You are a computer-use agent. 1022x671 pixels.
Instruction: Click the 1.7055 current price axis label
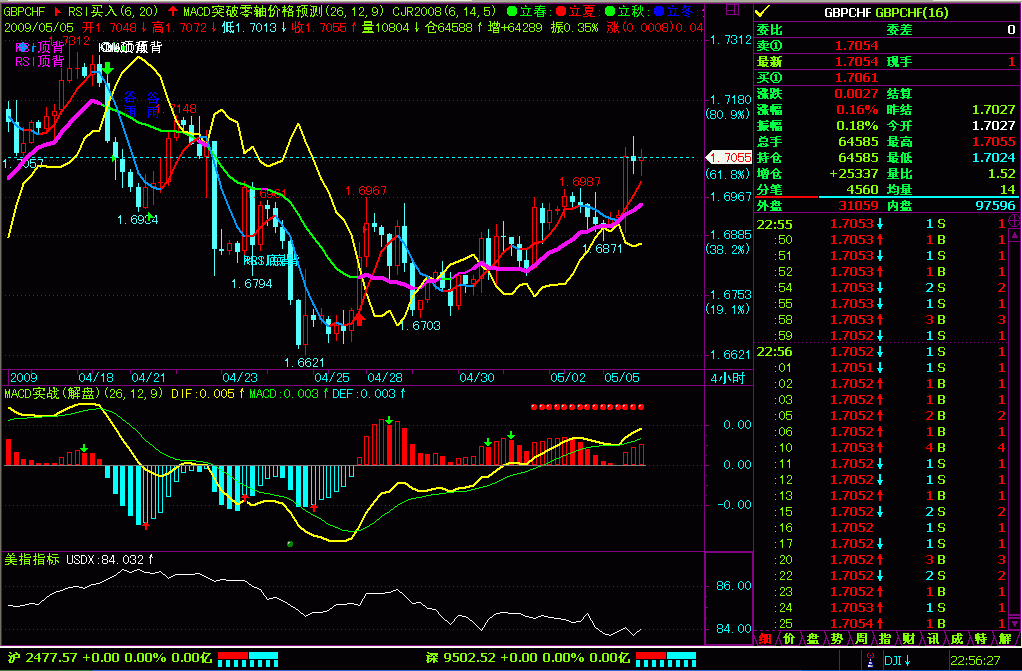click(x=729, y=158)
